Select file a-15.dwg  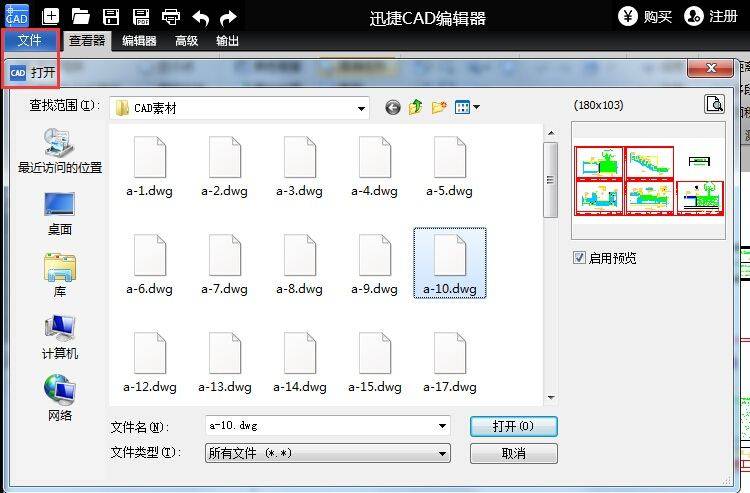pos(375,363)
